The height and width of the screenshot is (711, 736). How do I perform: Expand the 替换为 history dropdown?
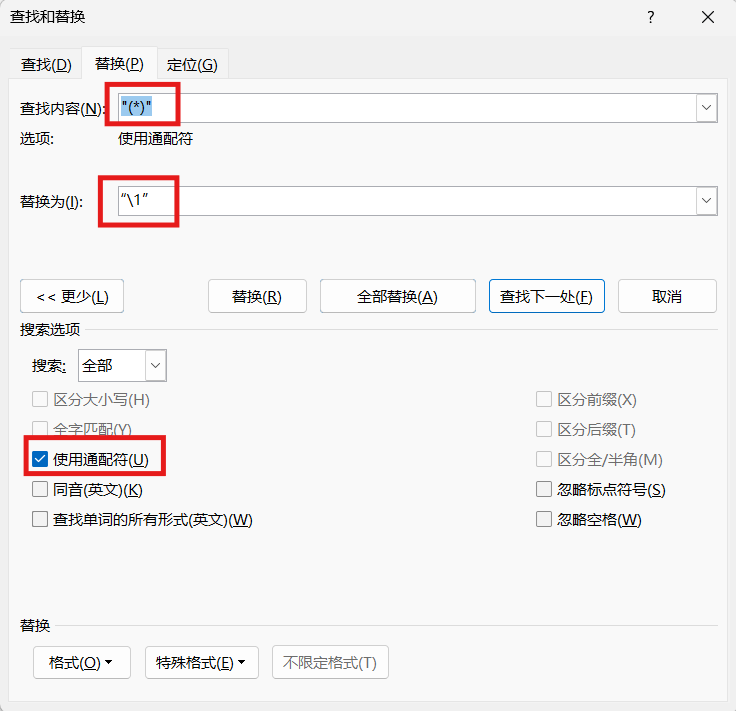tap(707, 201)
